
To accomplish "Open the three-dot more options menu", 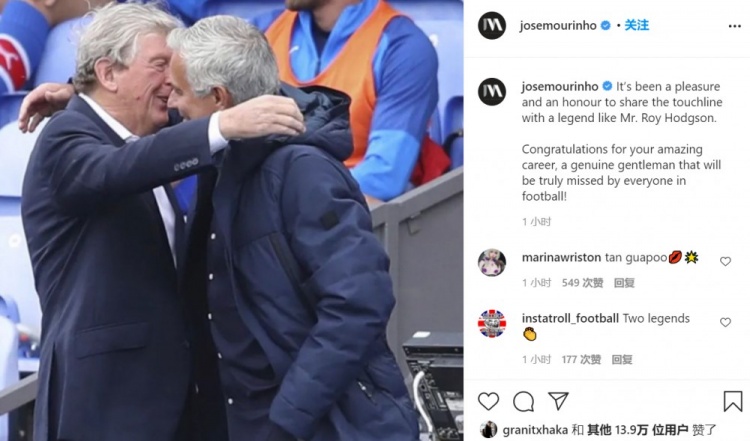I will point(735,26).
